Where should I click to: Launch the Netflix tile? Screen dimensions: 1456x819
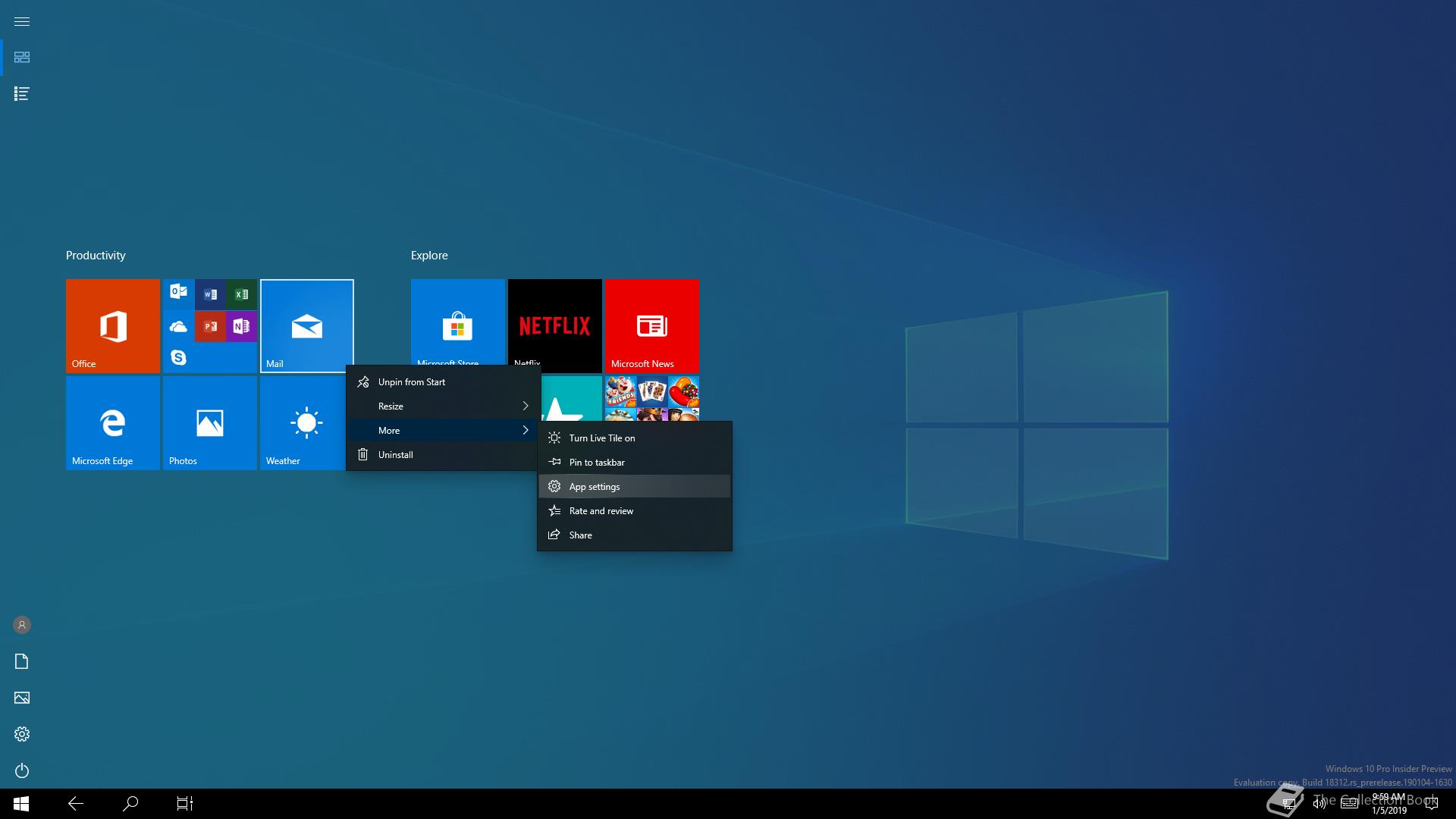pos(555,322)
